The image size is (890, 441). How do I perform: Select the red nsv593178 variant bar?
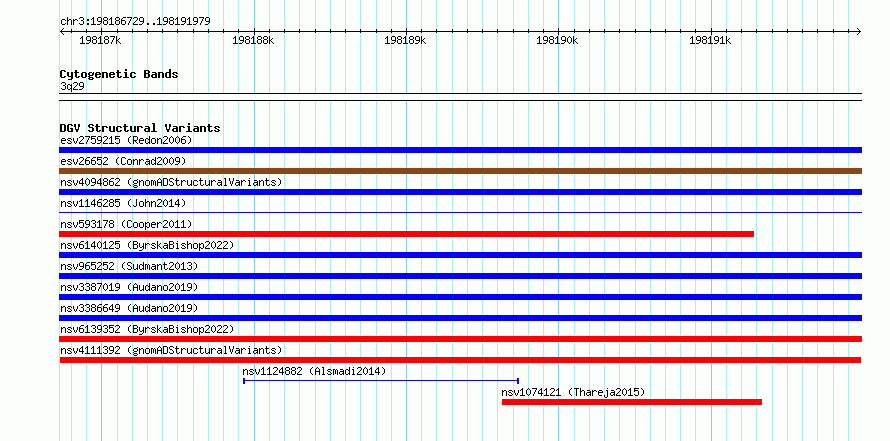pos(406,234)
